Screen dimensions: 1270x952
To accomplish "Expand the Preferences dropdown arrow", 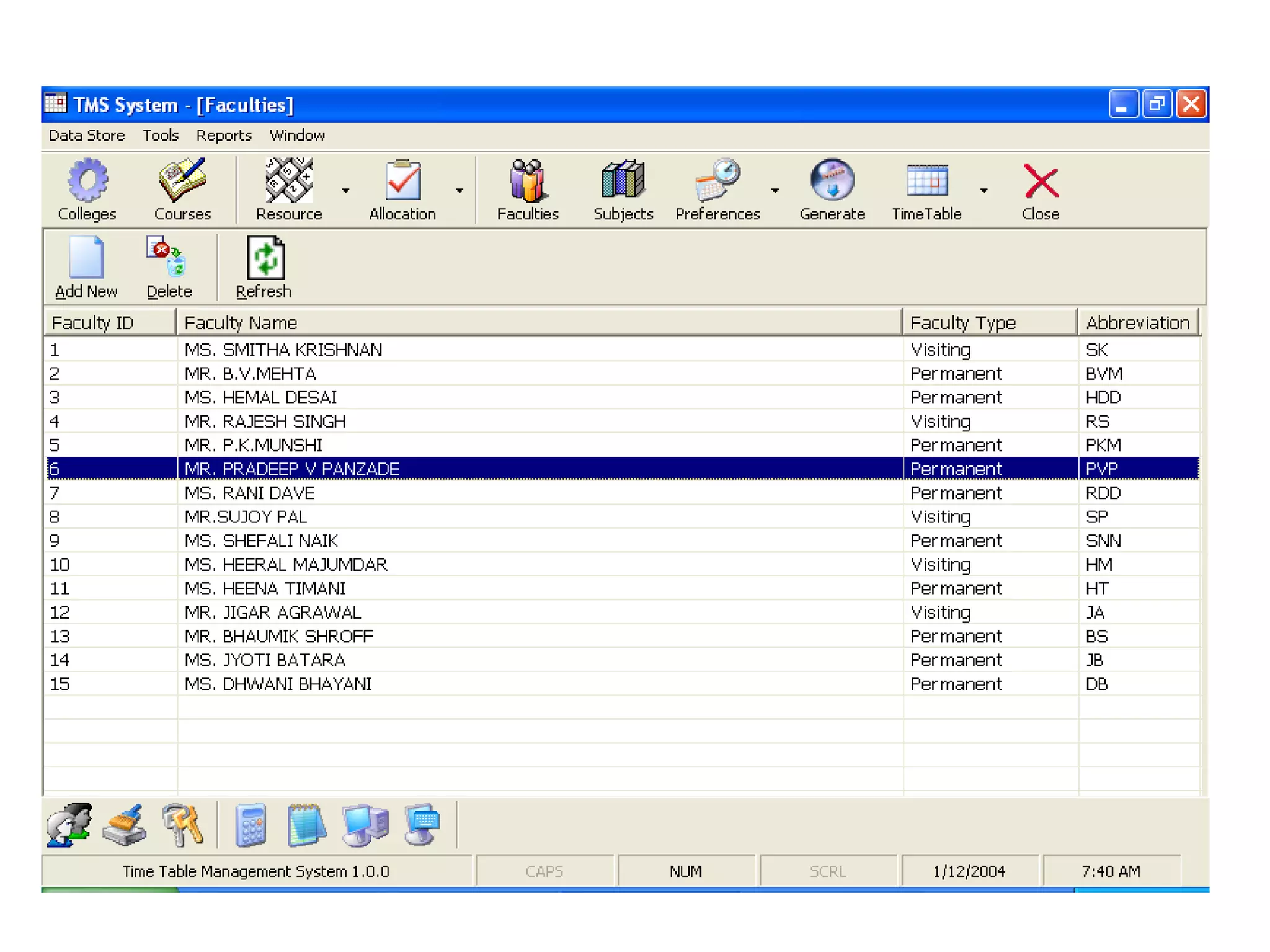I will [x=775, y=190].
